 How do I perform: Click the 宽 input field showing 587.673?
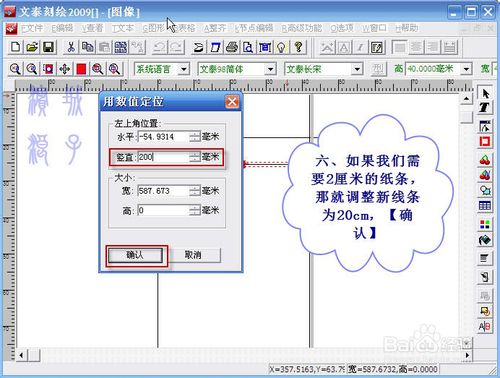pos(164,191)
